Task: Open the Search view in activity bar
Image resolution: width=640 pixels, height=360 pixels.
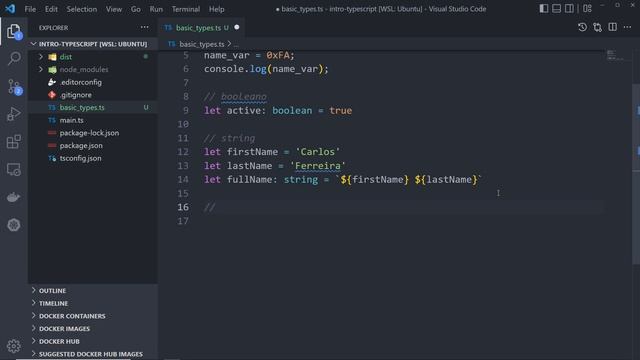Action: pyautogui.click(x=14, y=58)
